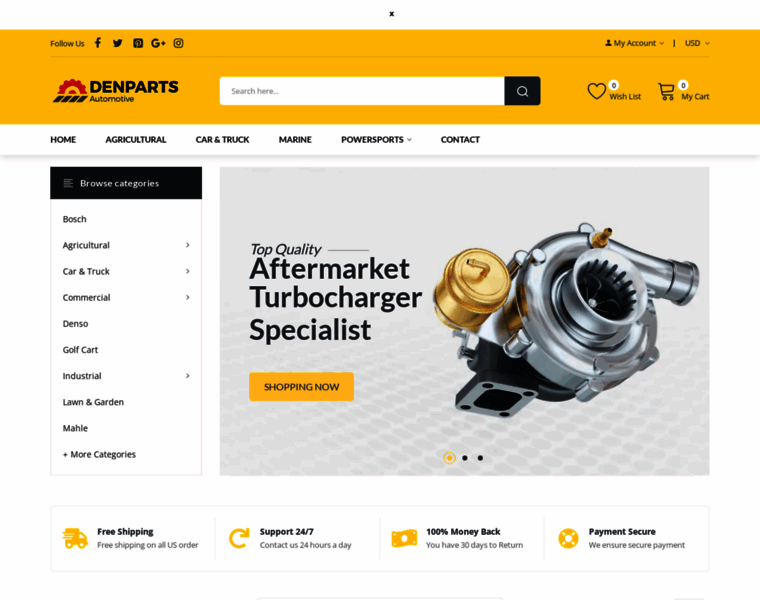760x600 pixels.
Task: Click the Wish List text link
Action: click(625, 96)
